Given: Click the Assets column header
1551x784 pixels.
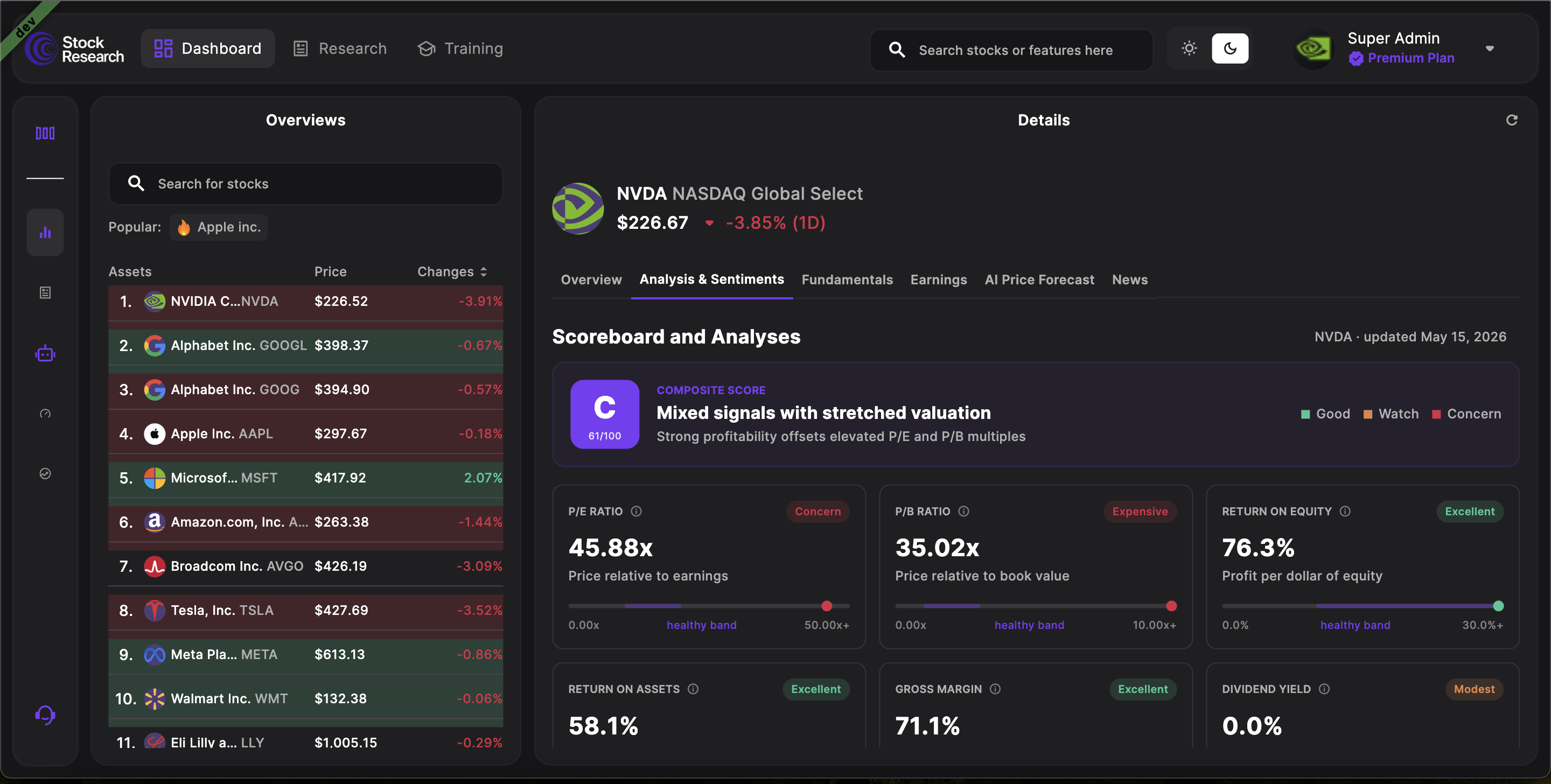Looking at the screenshot, I should (x=130, y=271).
